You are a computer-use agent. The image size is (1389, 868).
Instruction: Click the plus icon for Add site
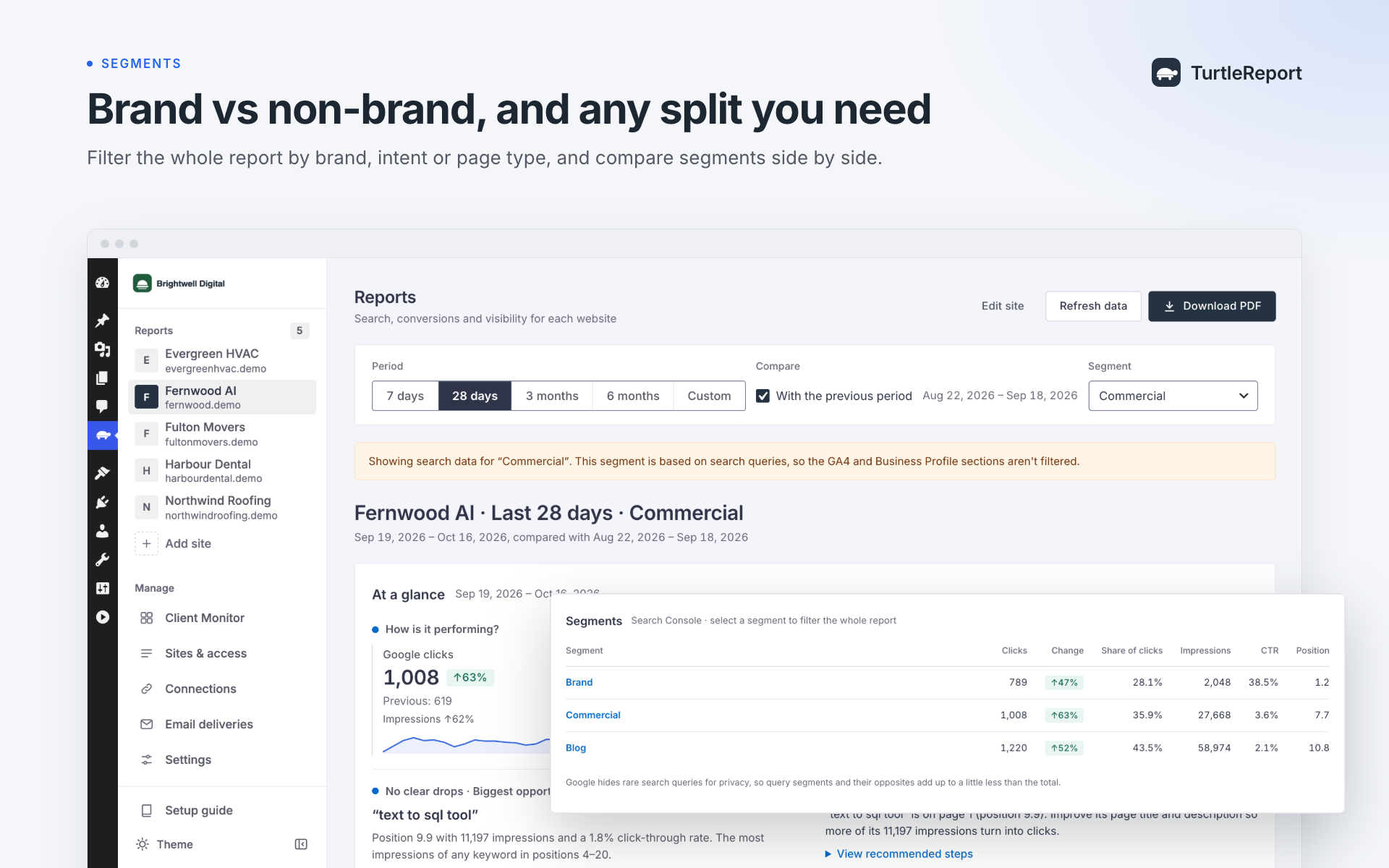click(x=146, y=543)
